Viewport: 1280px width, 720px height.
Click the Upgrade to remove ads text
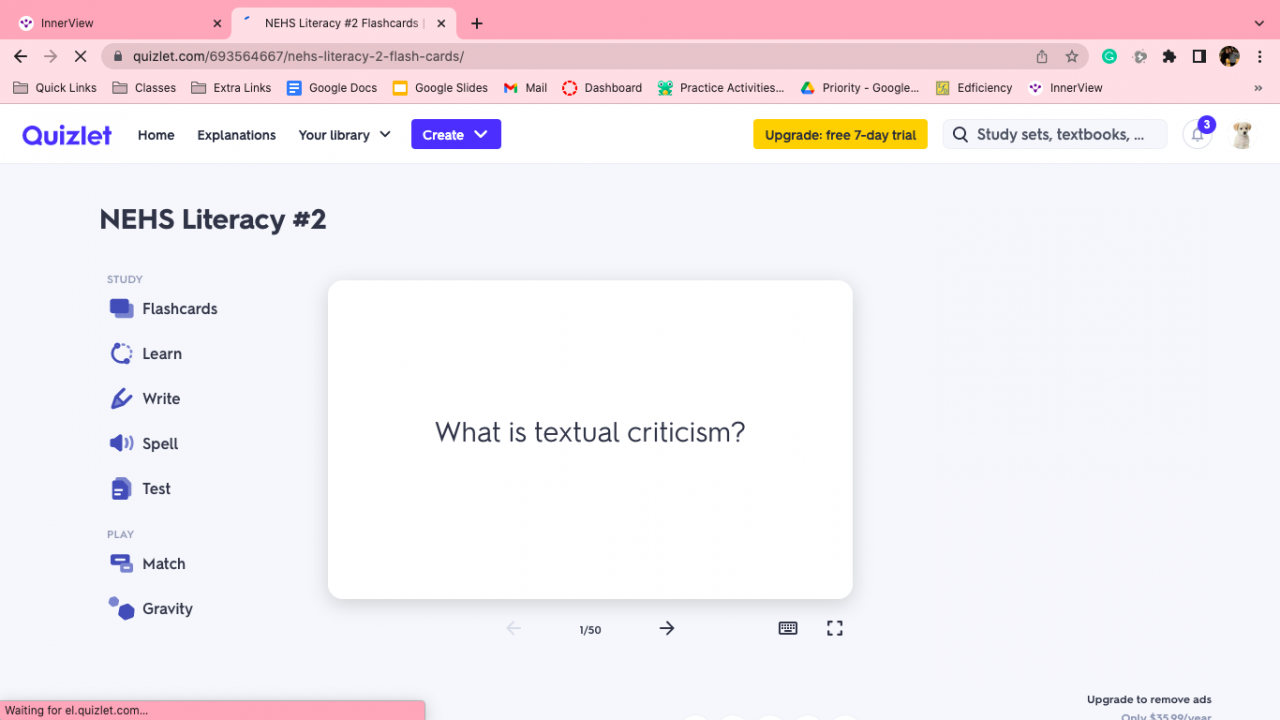coord(1149,700)
